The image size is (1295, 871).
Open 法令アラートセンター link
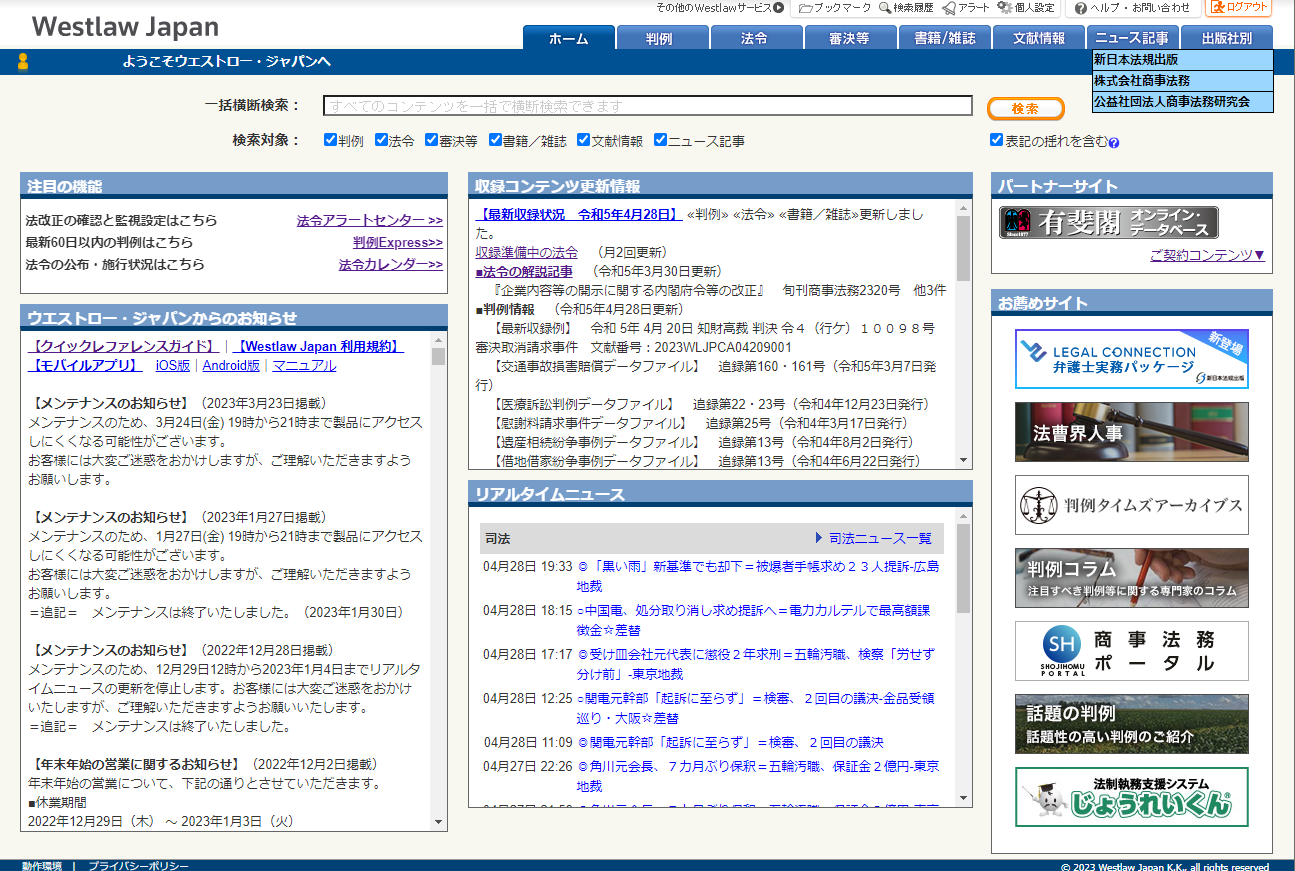click(x=370, y=221)
